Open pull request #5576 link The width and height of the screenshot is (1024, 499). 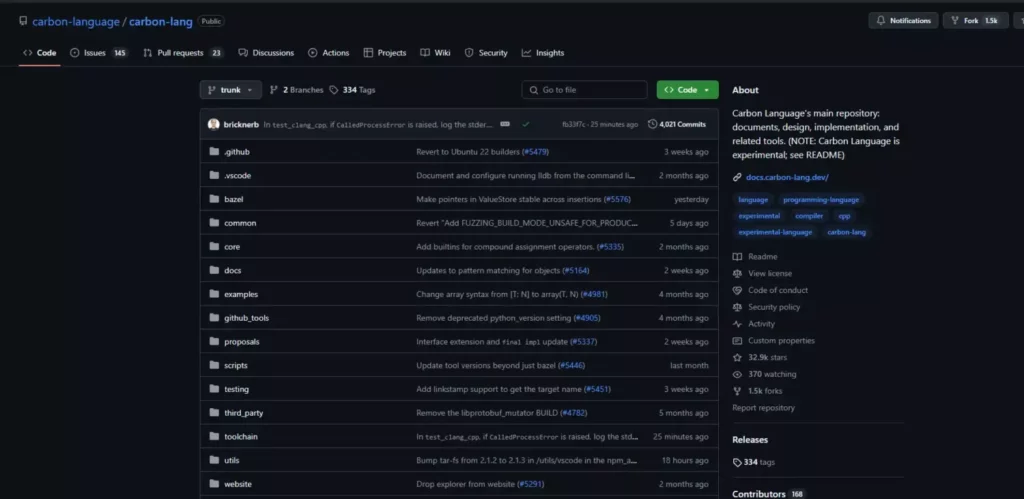pos(617,199)
